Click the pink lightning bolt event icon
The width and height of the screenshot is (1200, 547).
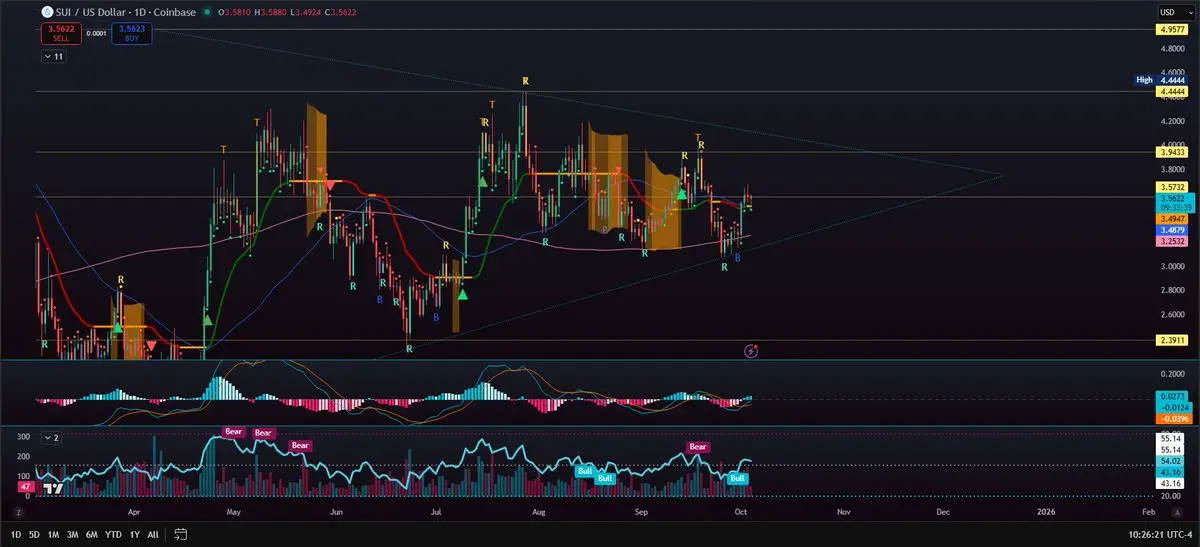point(752,350)
